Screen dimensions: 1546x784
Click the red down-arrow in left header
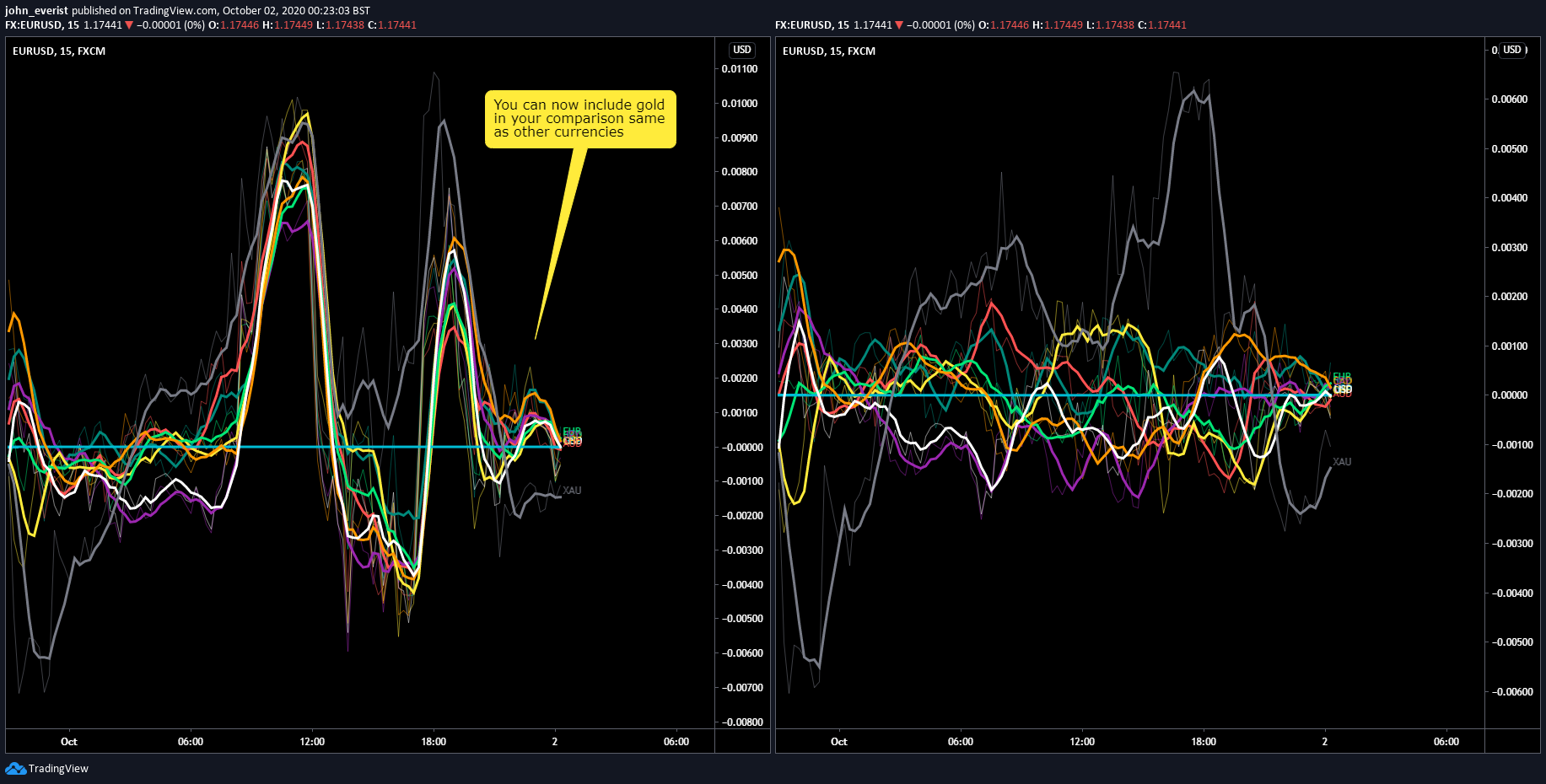click(x=129, y=25)
